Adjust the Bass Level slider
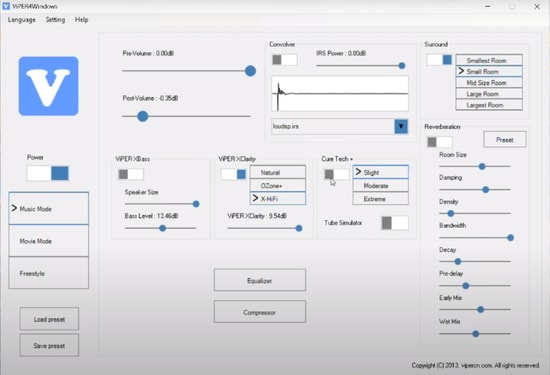The image size is (550, 375). (x=162, y=228)
